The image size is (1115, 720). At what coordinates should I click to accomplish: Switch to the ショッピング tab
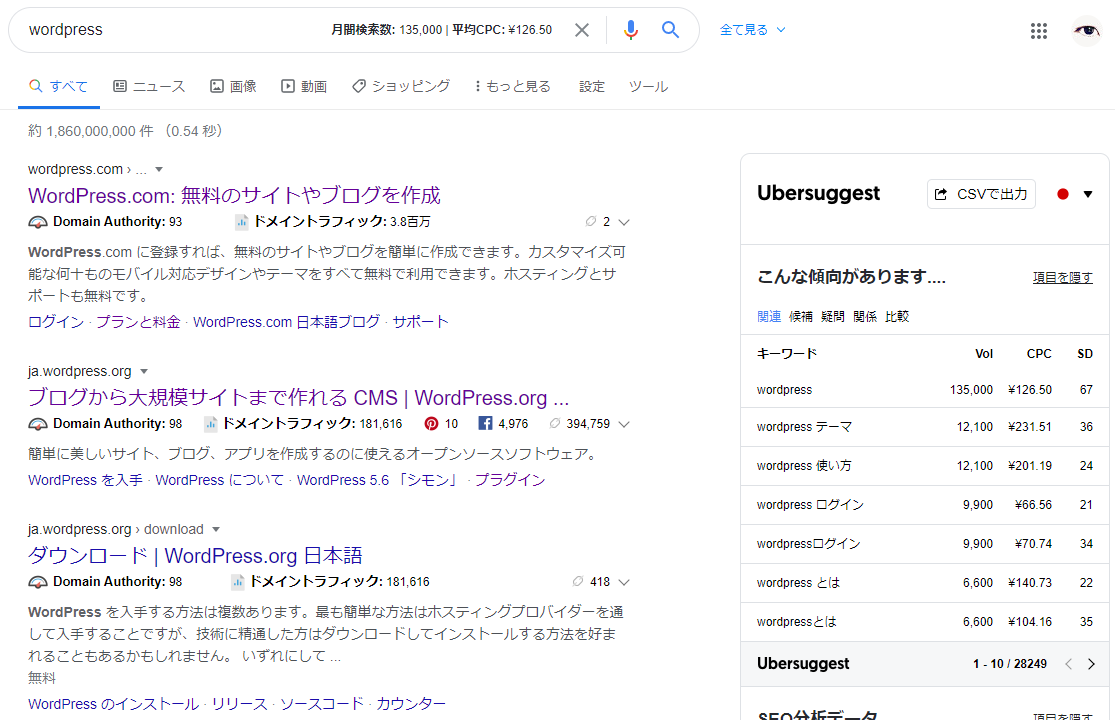coord(401,86)
